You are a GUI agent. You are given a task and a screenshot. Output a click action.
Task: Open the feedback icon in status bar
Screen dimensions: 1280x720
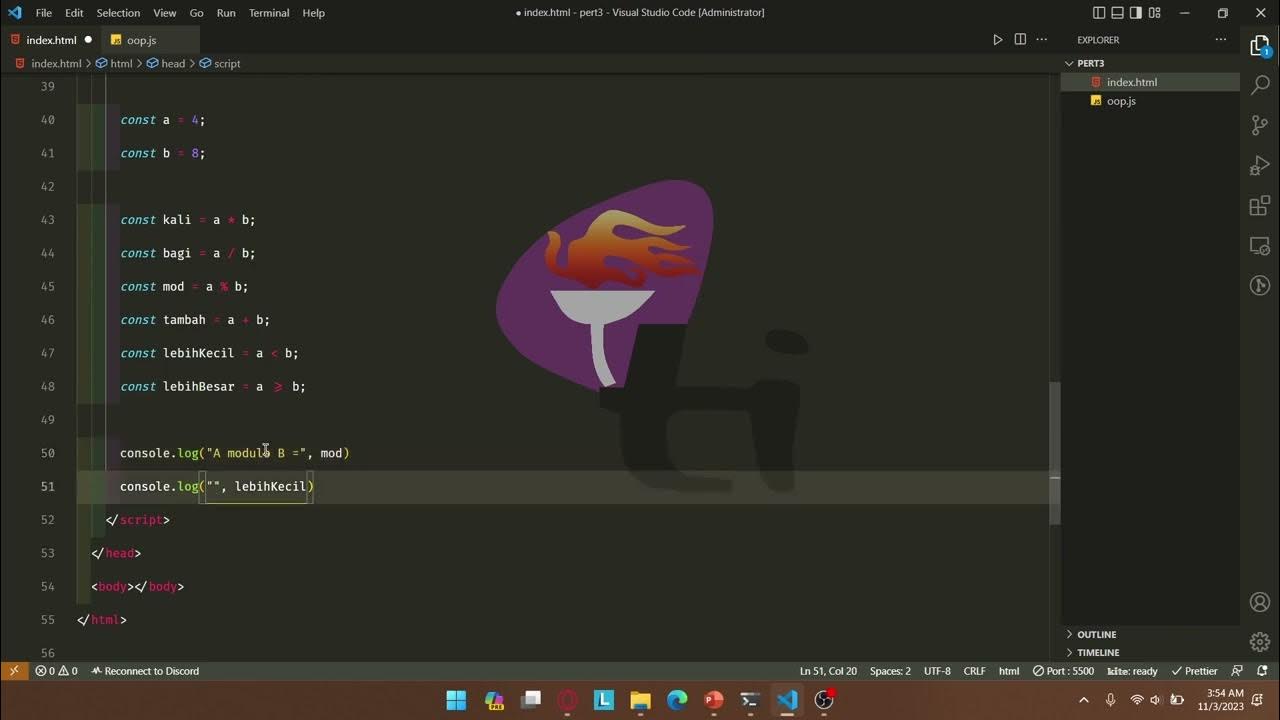pos(1237,671)
